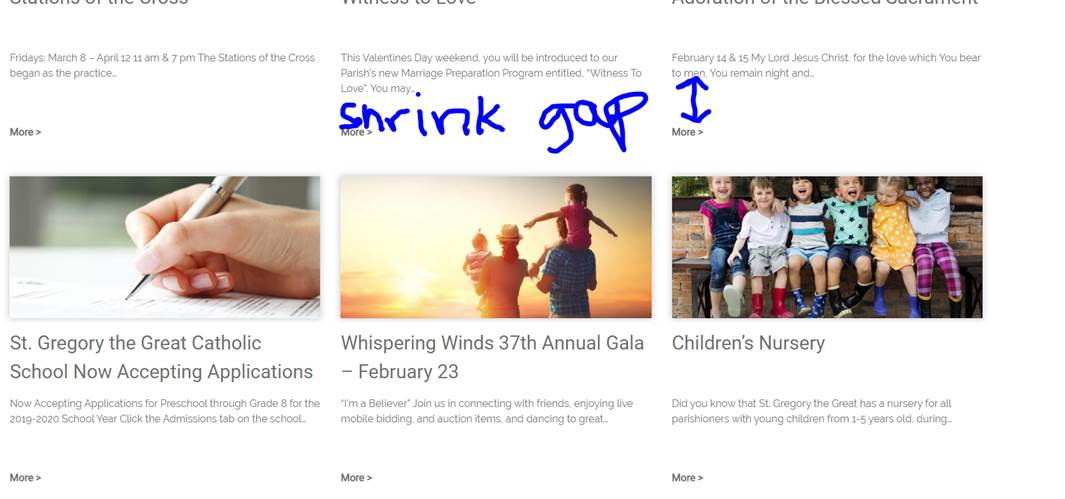Screen dimensions: 1065x499
Task: Select the Witness to Love excerpt text
Action: click(x=491, y=73)
